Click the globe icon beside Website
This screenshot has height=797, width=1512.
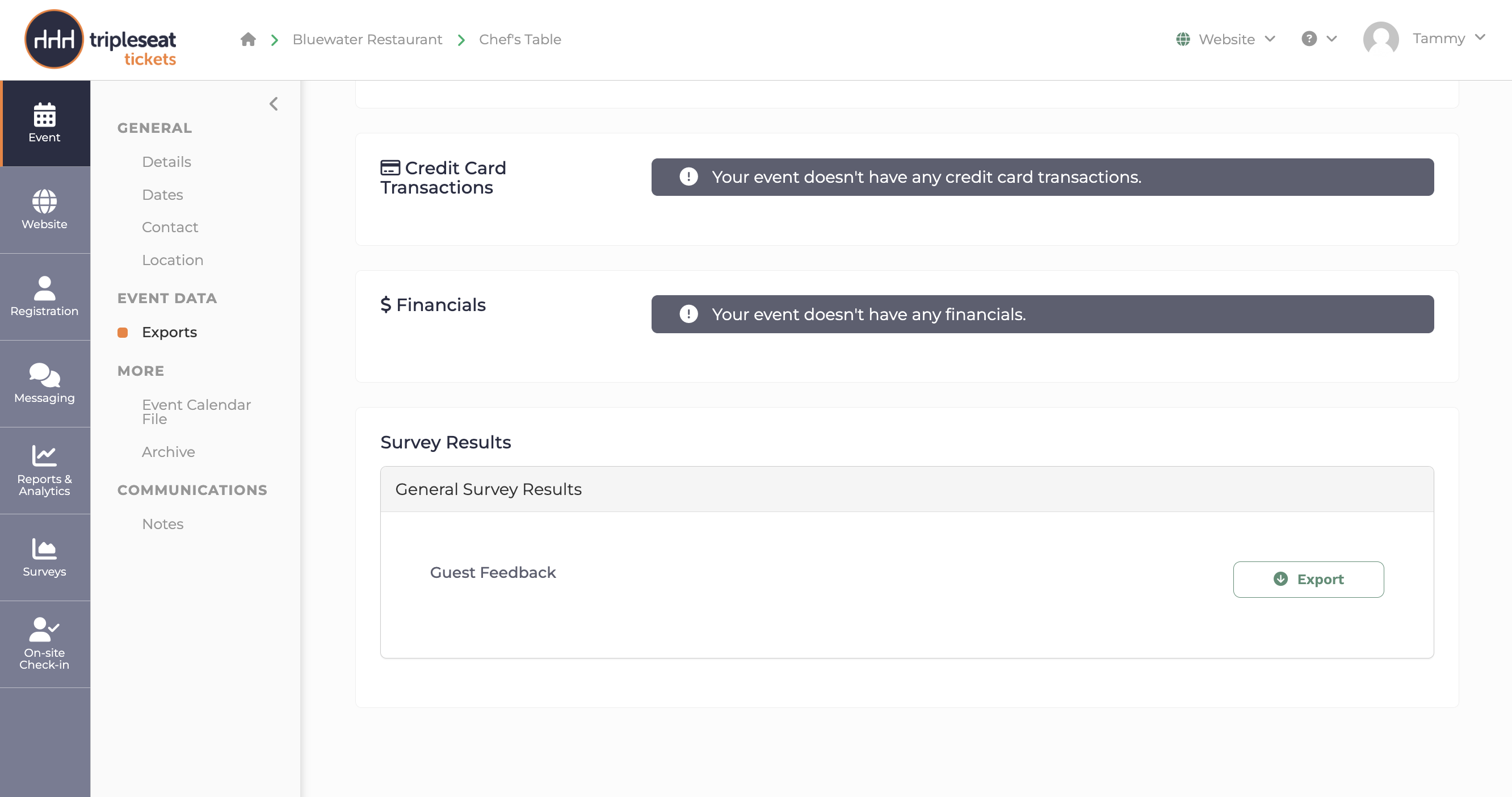pyautogui.click(x=1183, y=39)
